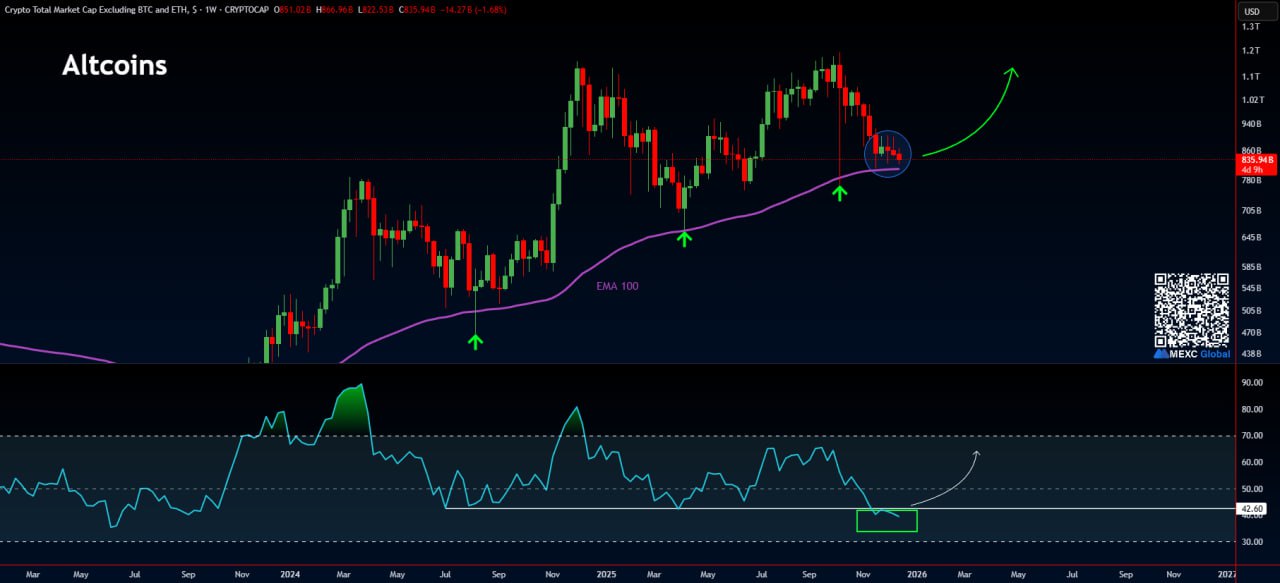Screen dimensions: 1280x583
Task: Open the USD currency selector
Action: pos(1252,12)
